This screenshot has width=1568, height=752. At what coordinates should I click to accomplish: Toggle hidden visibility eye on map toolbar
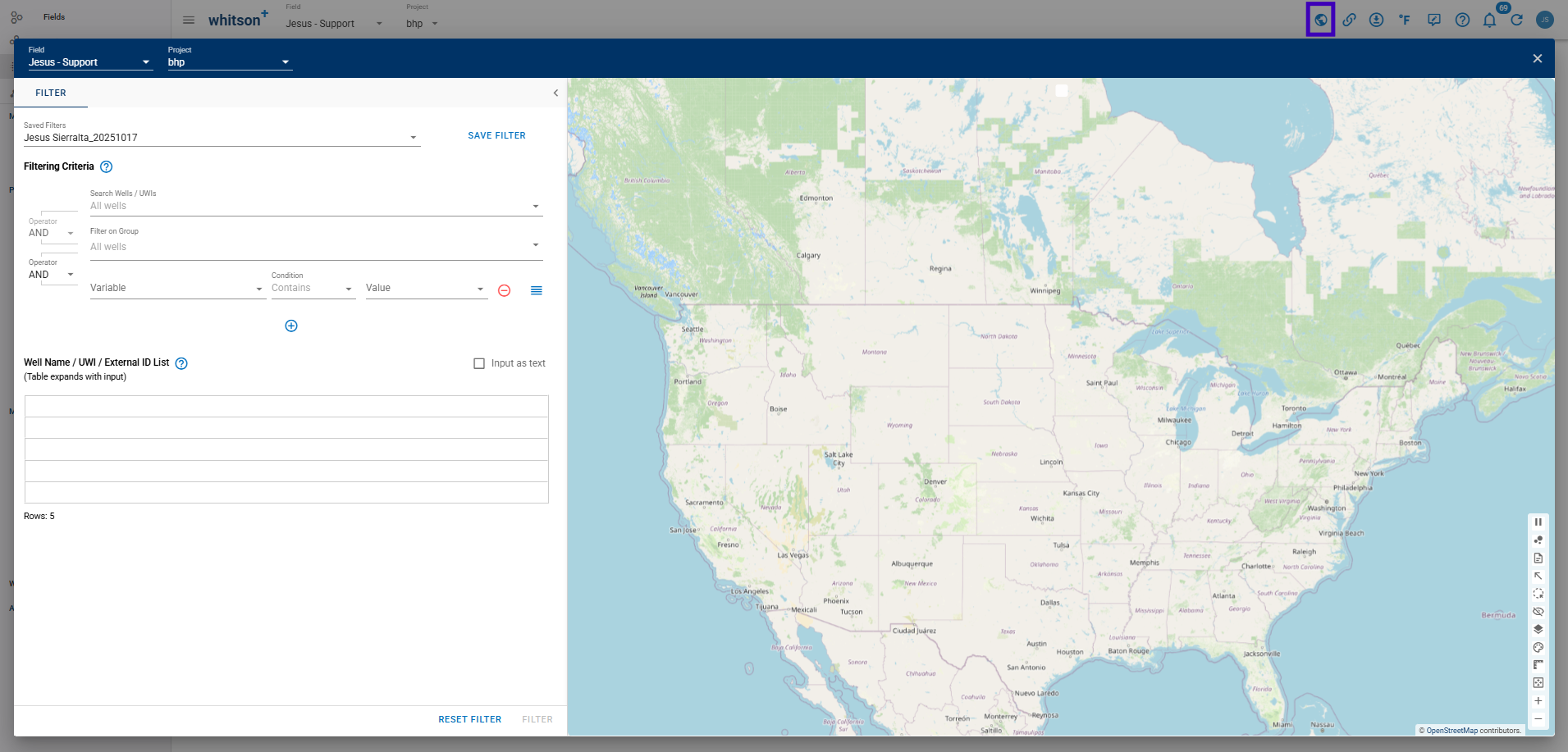pos(1538,612)
